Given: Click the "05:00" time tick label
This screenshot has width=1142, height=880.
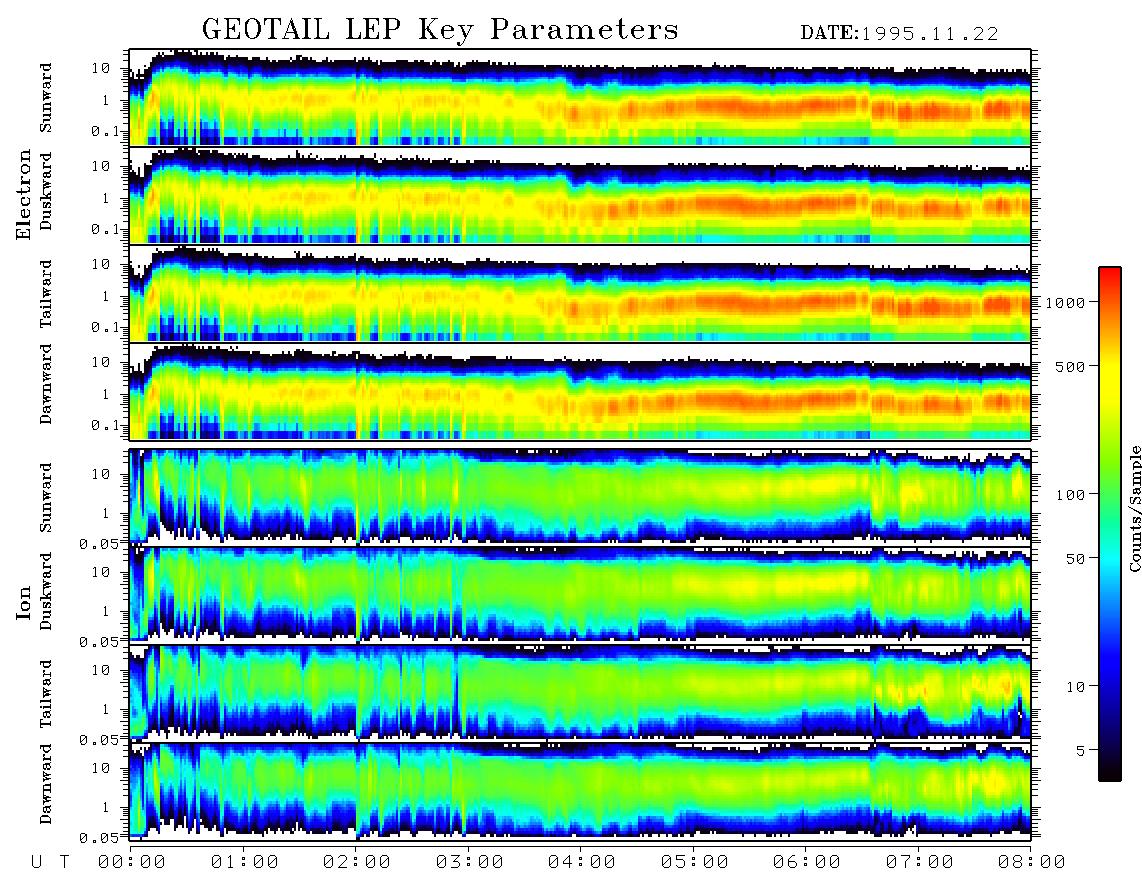Looking at the screenshot, I should click(x=695, y=862).
